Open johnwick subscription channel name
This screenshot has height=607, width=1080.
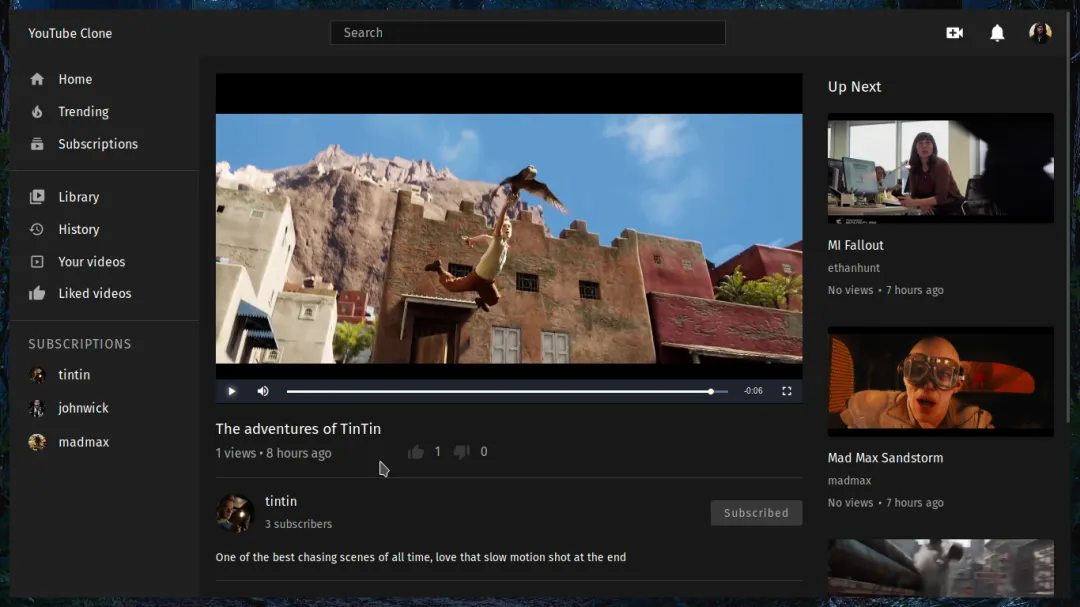click(x=83, y=408)
